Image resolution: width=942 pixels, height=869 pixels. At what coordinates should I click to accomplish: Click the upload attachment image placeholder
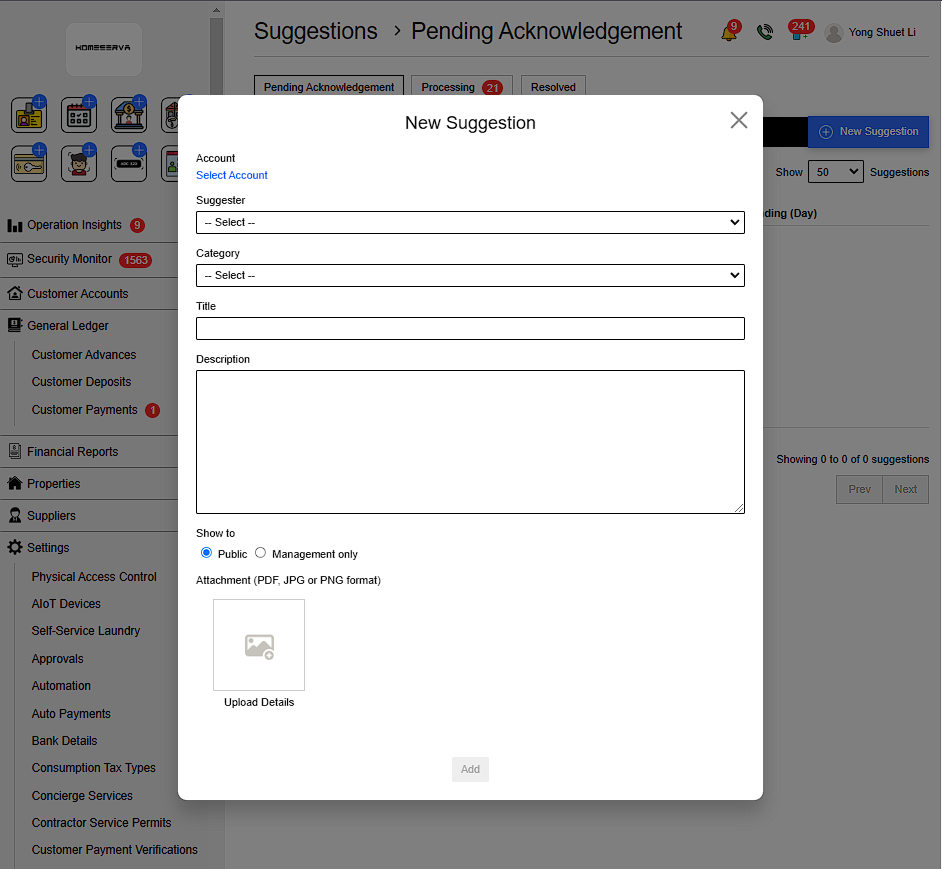(259, 645)
